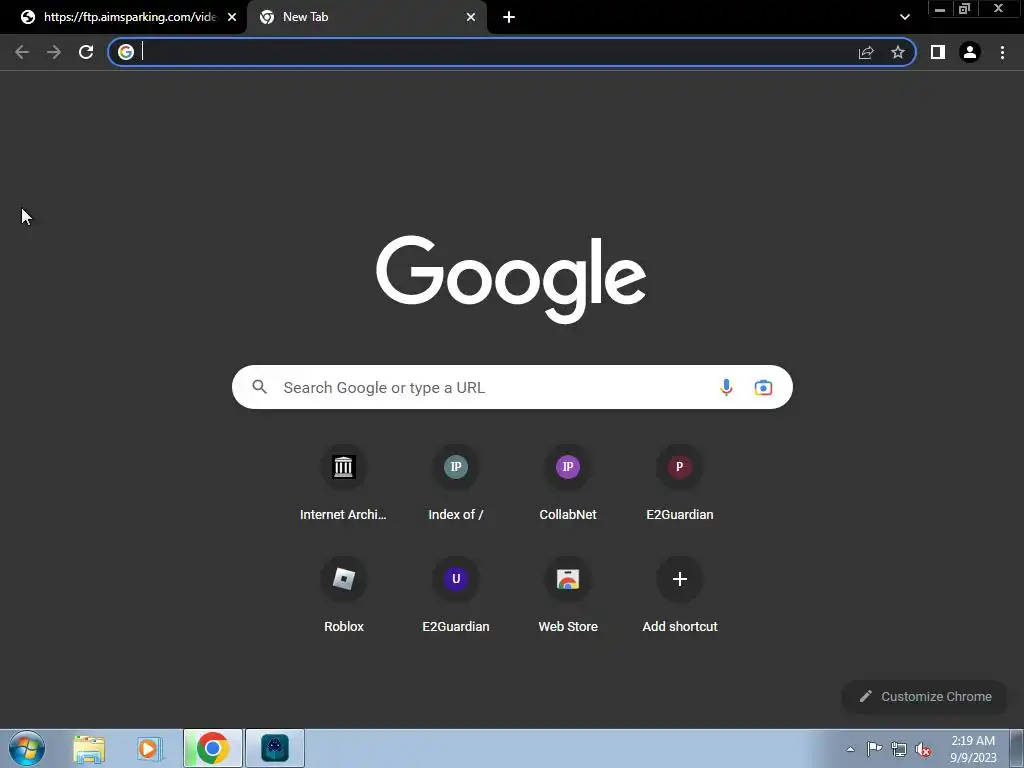Expand the tab search dropdown arrow
The image size is (1024, 768).
coord(904,17)
